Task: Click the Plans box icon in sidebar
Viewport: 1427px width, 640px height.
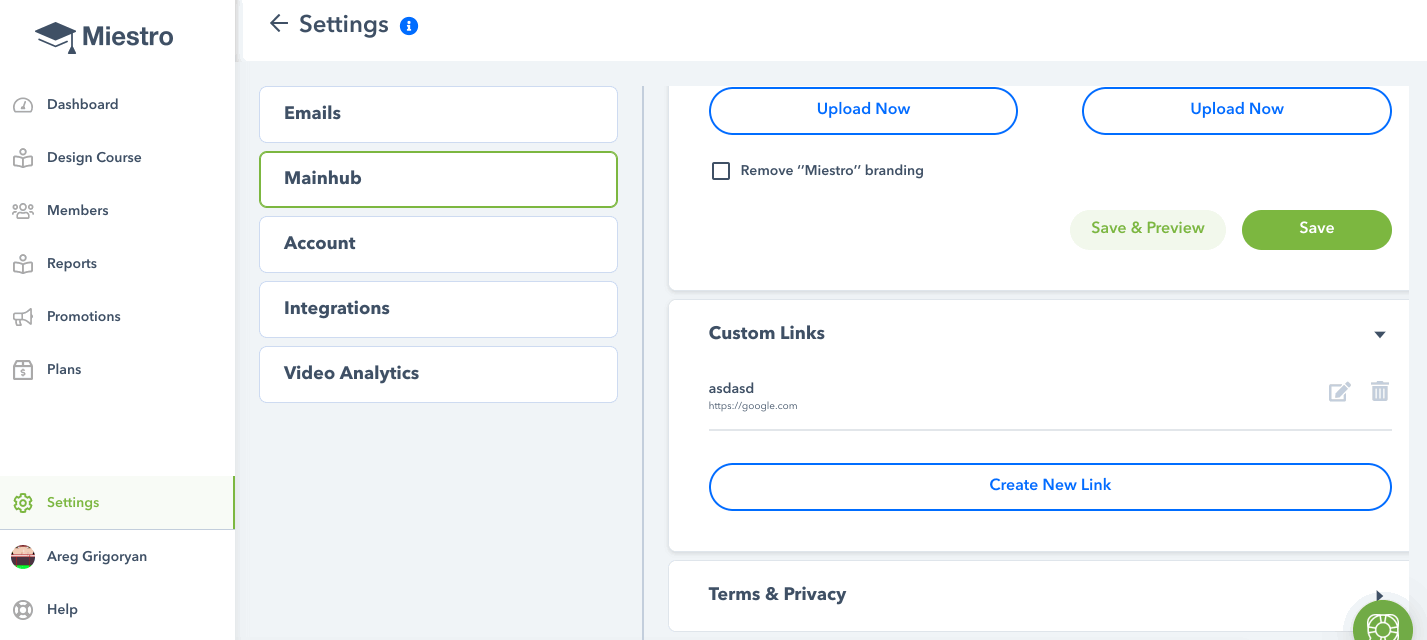Action: (x=23, y=370)
